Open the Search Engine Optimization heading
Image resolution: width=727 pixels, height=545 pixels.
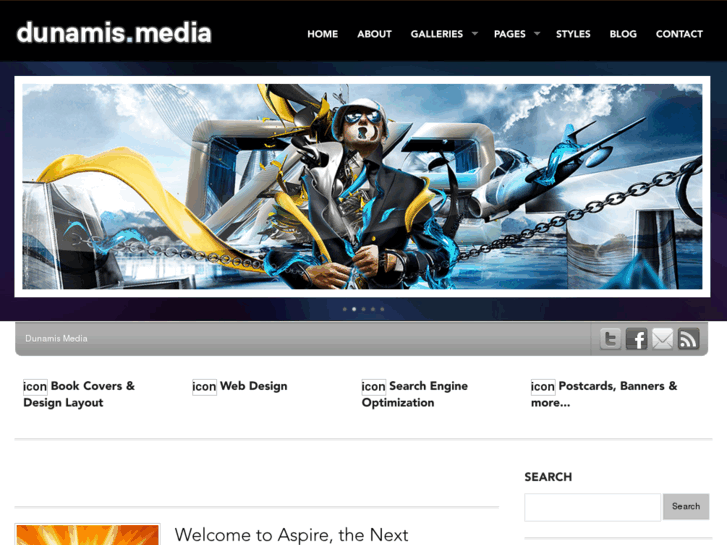tap(415, 394)
